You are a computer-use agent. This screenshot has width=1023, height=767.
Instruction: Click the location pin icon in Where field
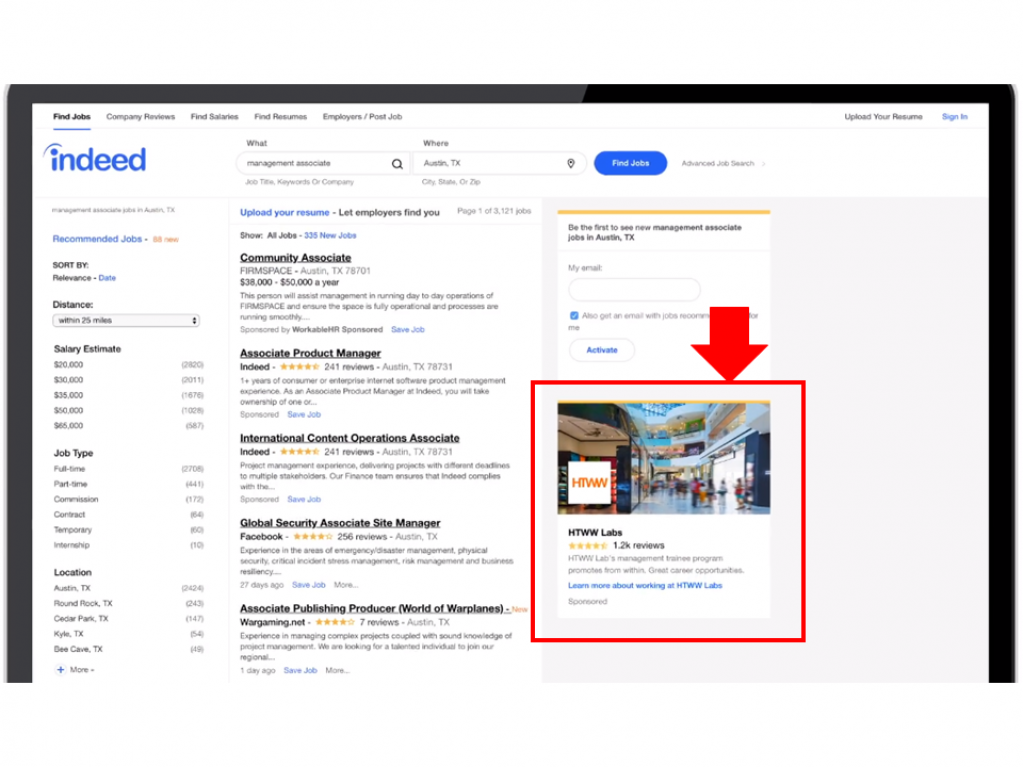tap(571, 163)
